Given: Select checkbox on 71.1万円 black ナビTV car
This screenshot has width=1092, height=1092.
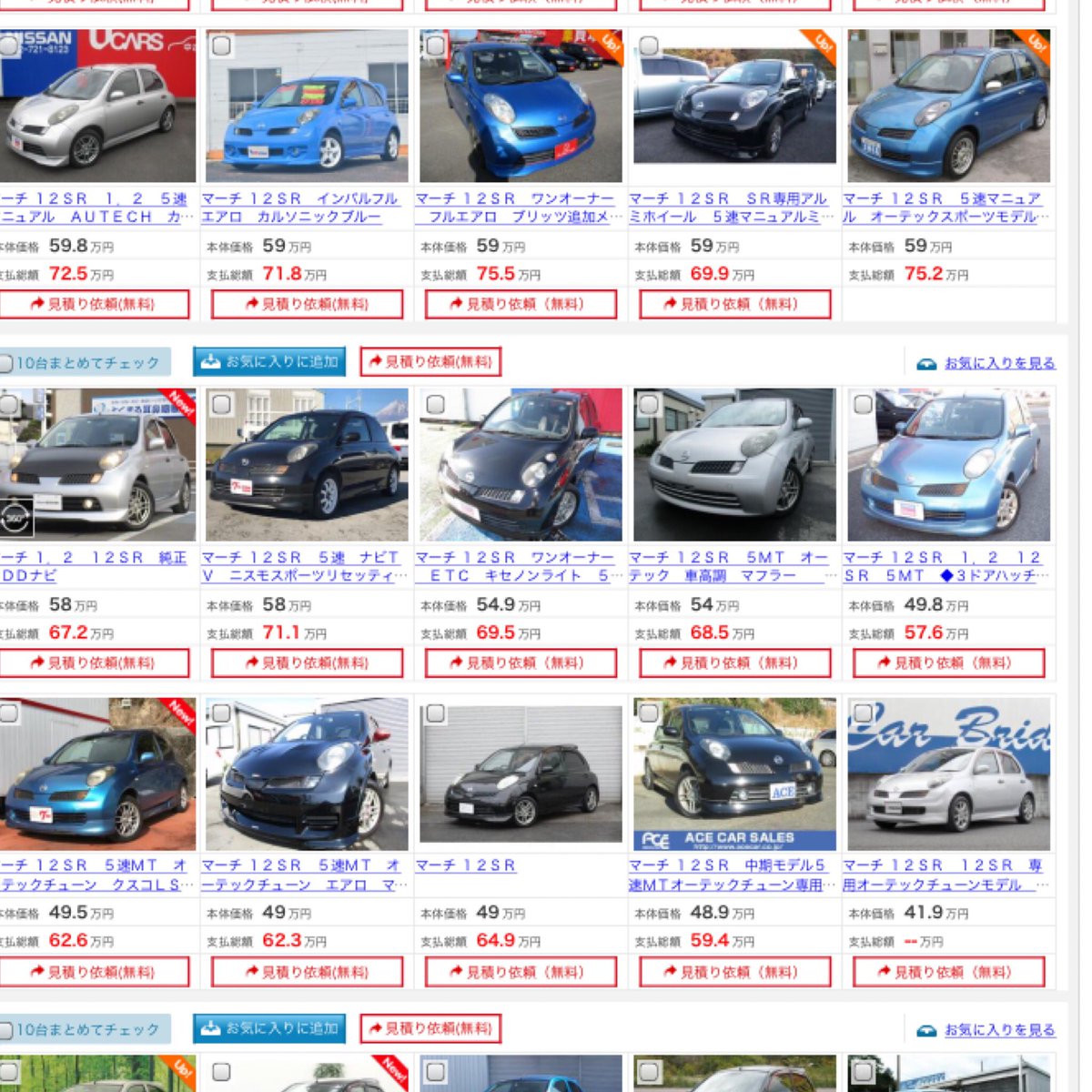Looking at the screenshot, I should pos(221,404).
